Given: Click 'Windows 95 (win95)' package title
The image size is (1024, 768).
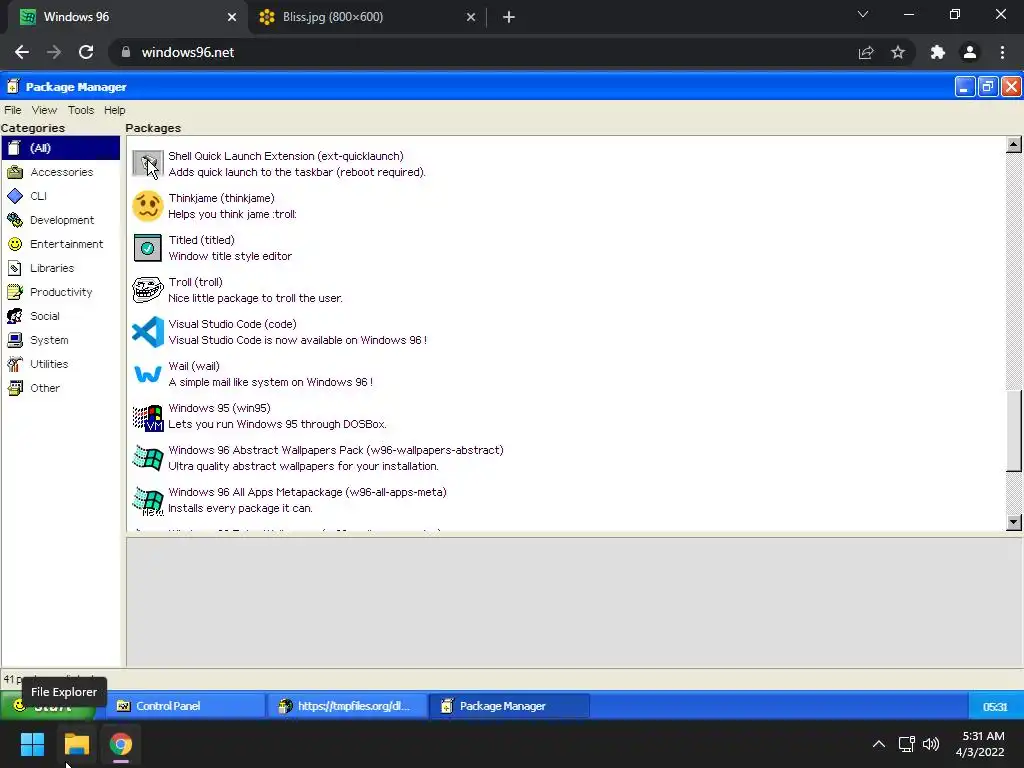Looking at the screenshot, I should coord(219,408).
